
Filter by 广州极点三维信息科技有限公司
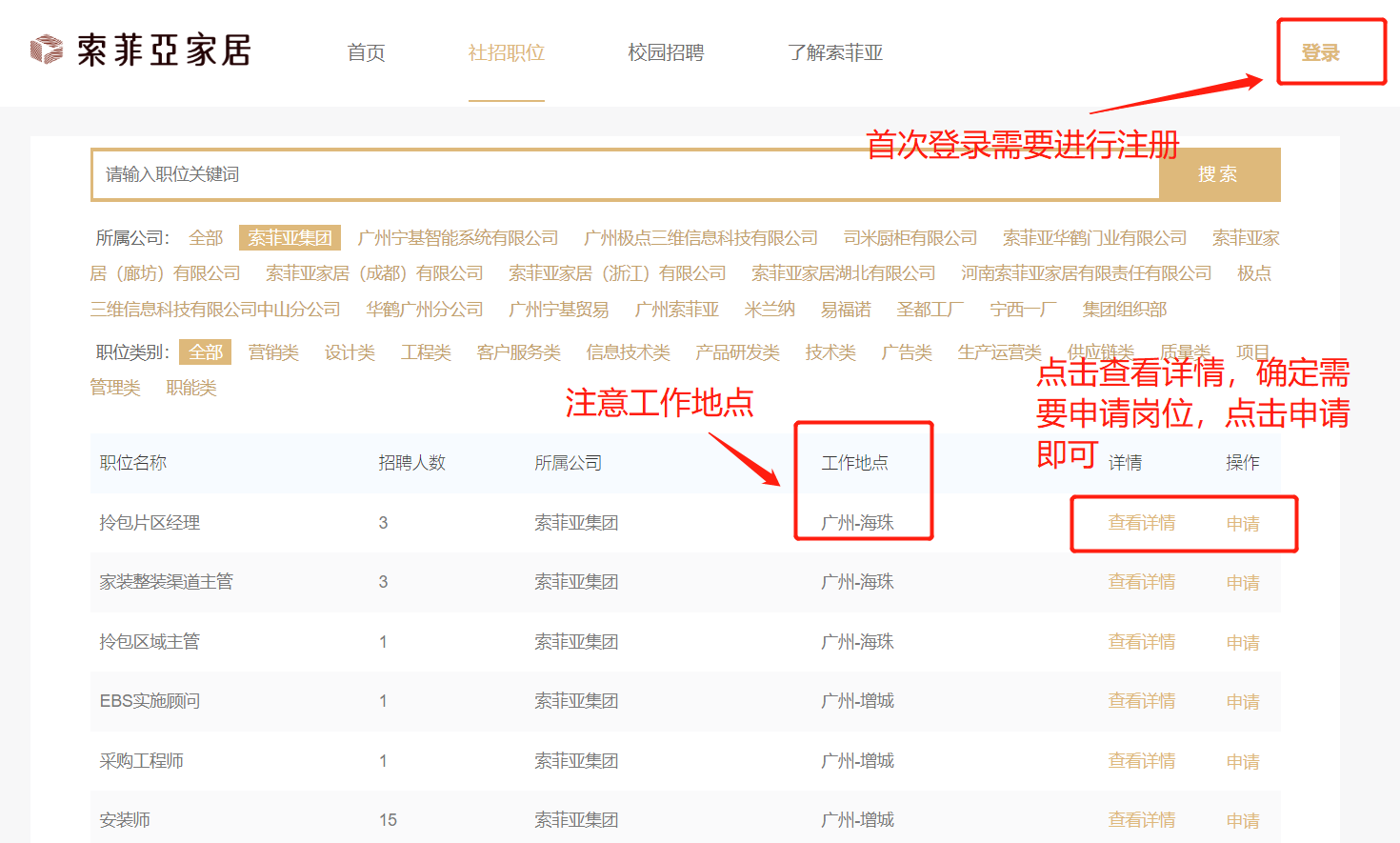701,238
